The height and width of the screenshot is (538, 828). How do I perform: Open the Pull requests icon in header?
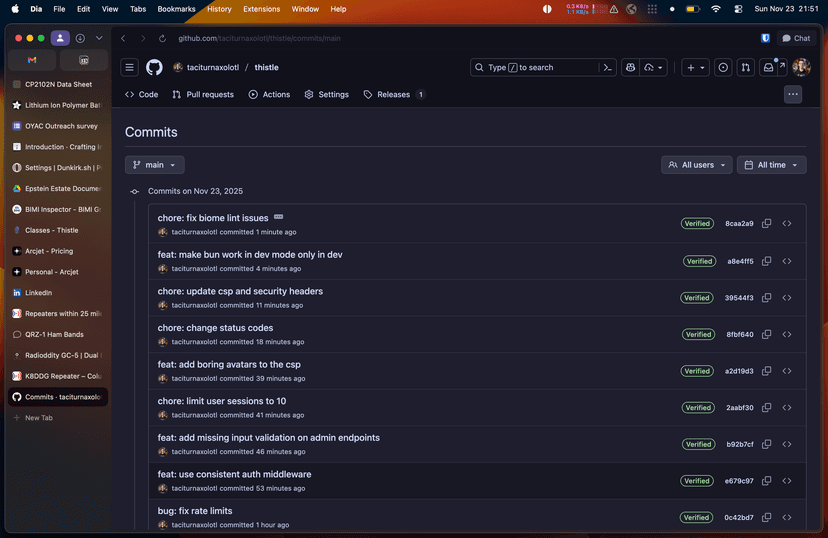click(x=746, y=68)
